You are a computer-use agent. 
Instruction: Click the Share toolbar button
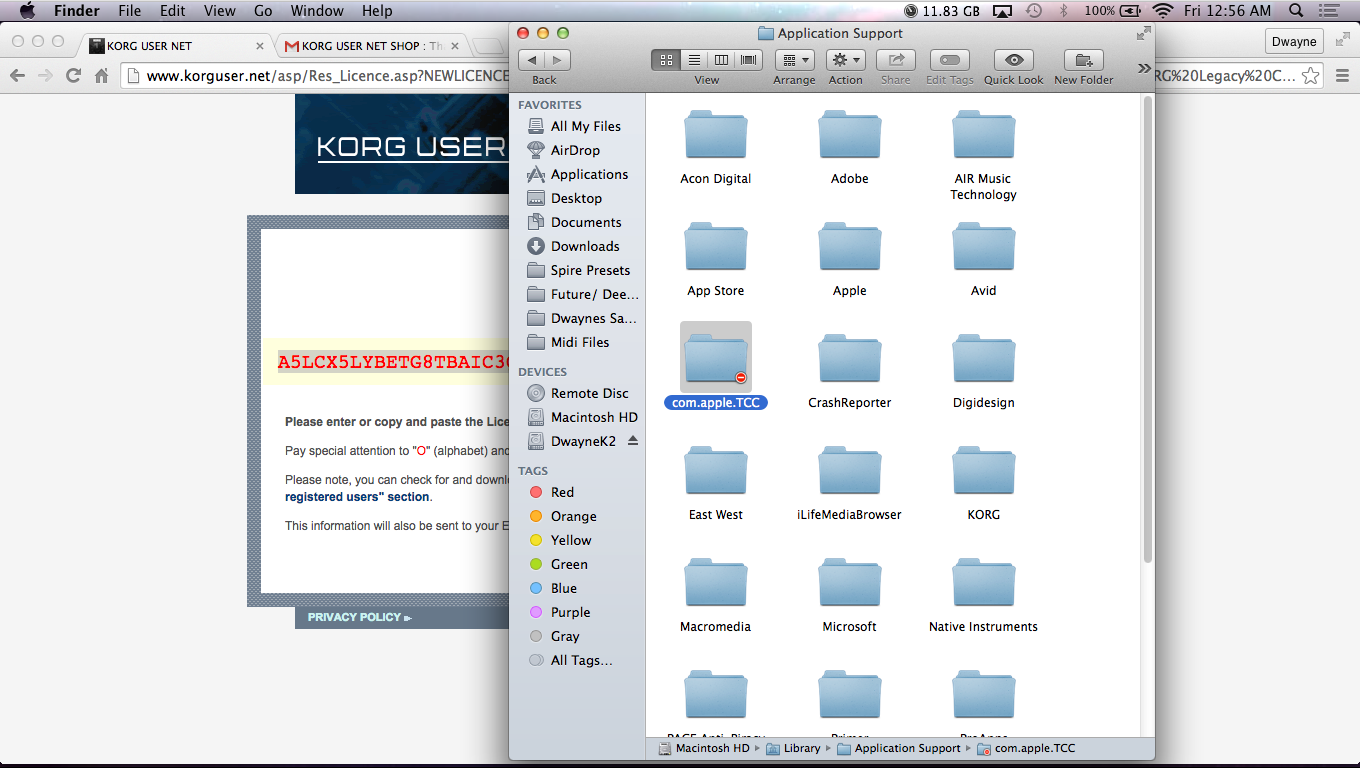(896, 60)
